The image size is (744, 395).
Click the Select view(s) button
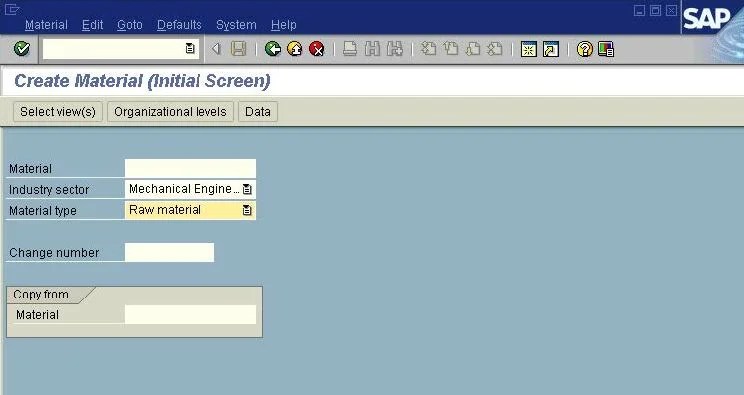(58, 112)
